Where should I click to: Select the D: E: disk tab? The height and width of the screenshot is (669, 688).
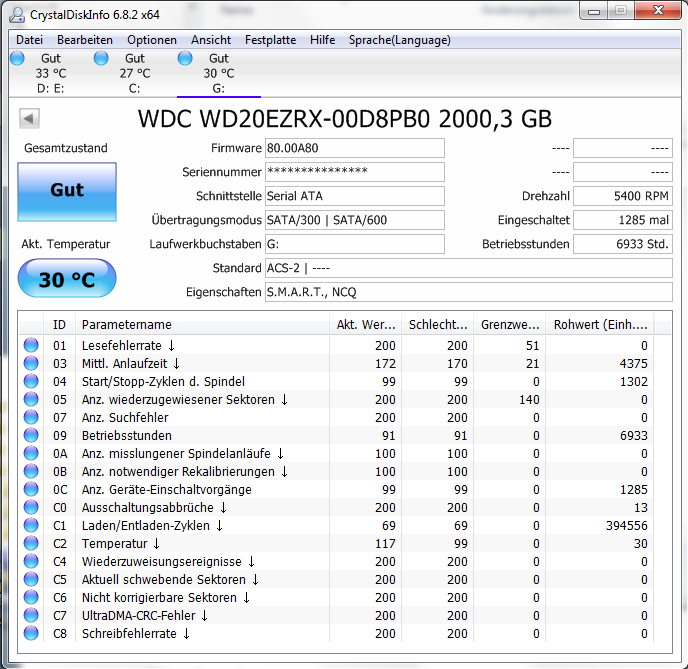click(x=50, y=73)
